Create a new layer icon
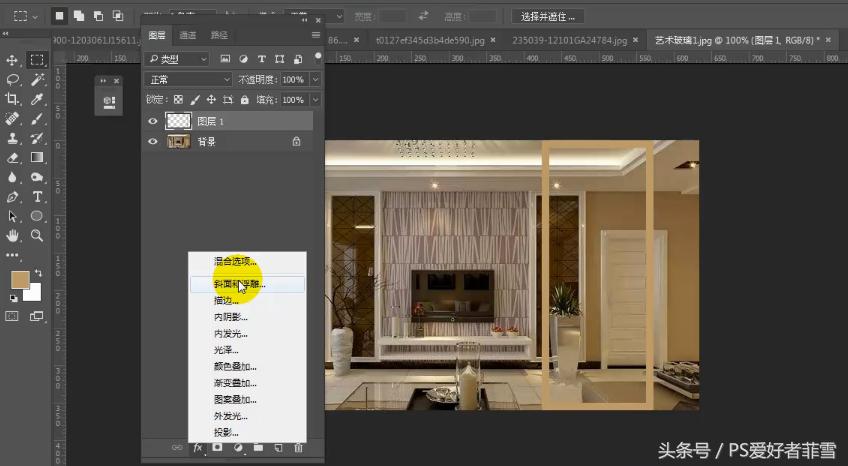 coord(278,448)
